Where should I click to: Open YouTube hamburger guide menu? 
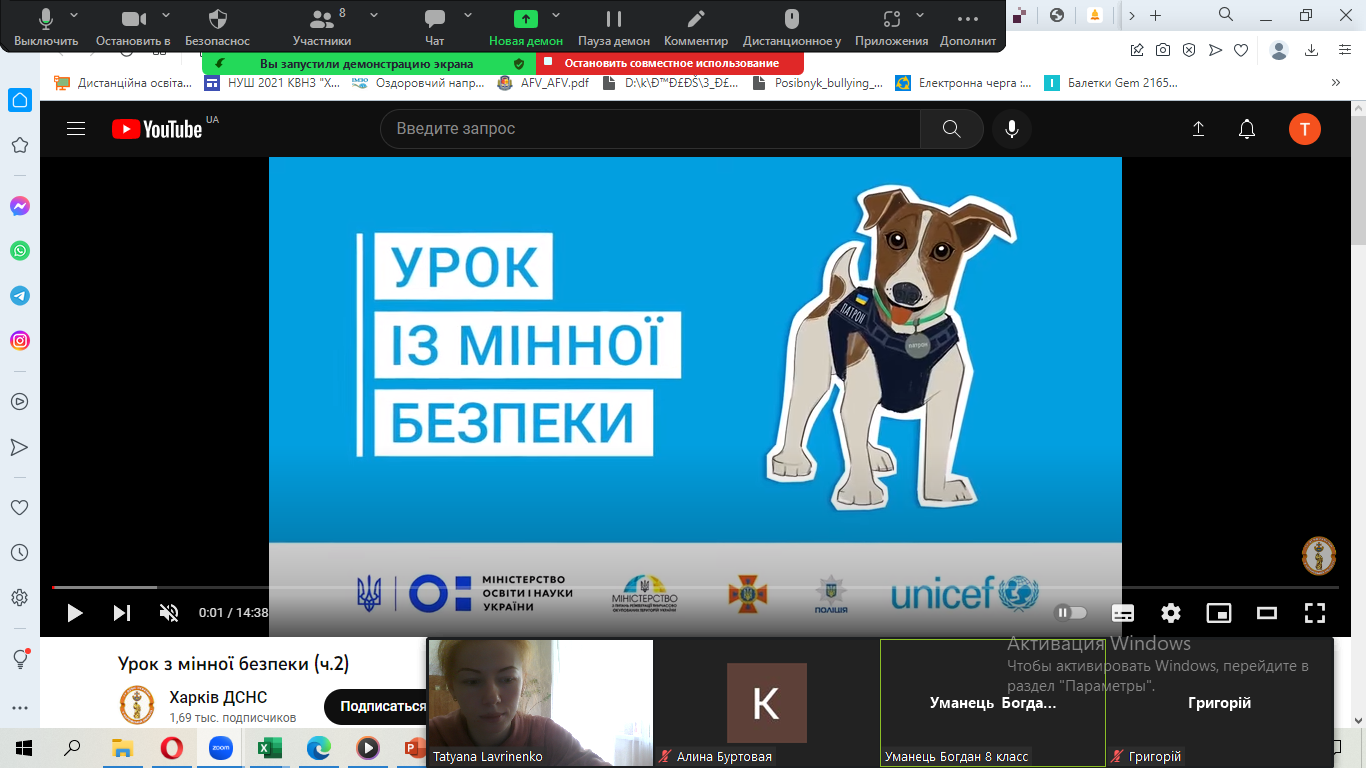tap(76, 128)
